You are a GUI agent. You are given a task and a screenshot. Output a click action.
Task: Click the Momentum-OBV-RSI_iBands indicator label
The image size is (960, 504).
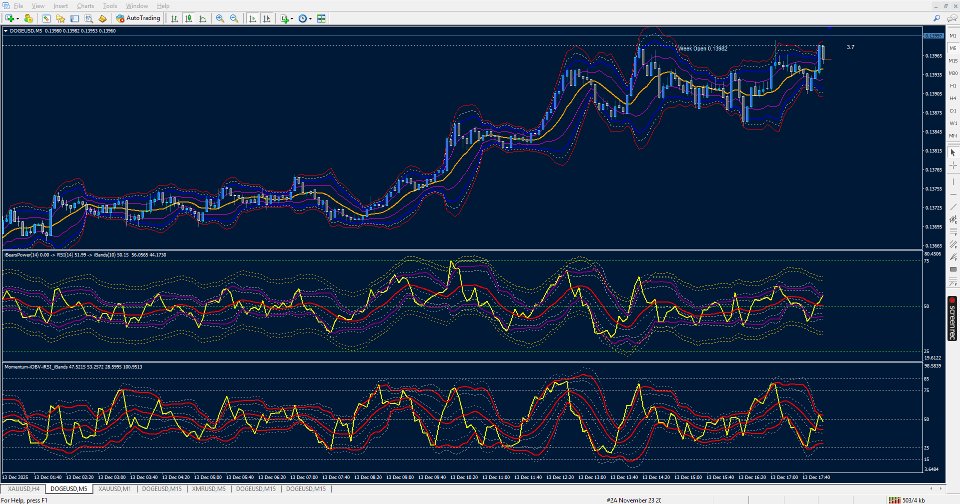tap(73, 367)
